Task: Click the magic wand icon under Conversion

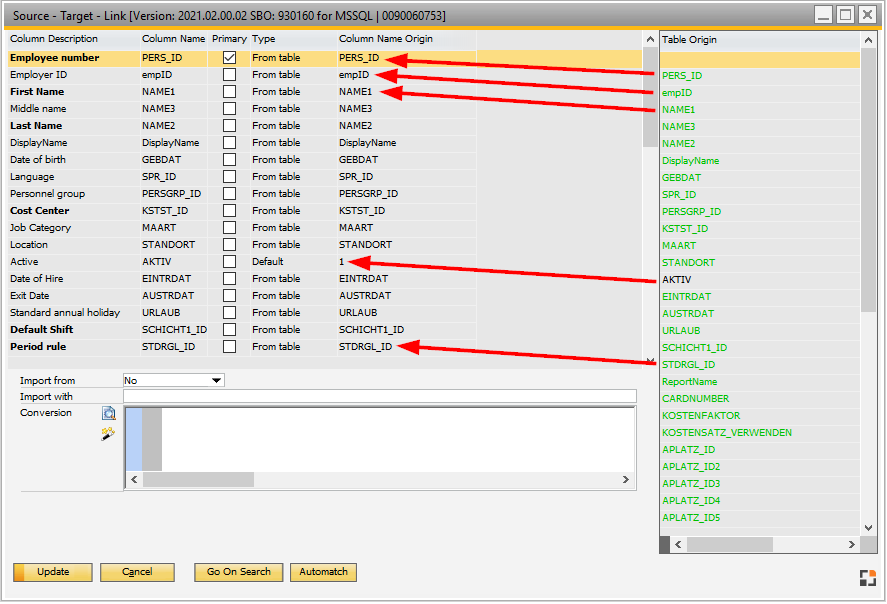Action: 109,434
